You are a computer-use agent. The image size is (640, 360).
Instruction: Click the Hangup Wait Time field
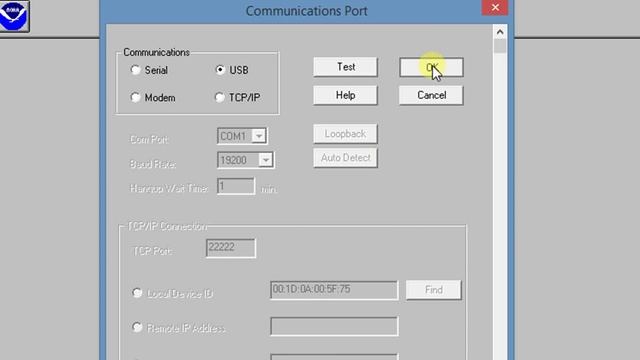236,187
